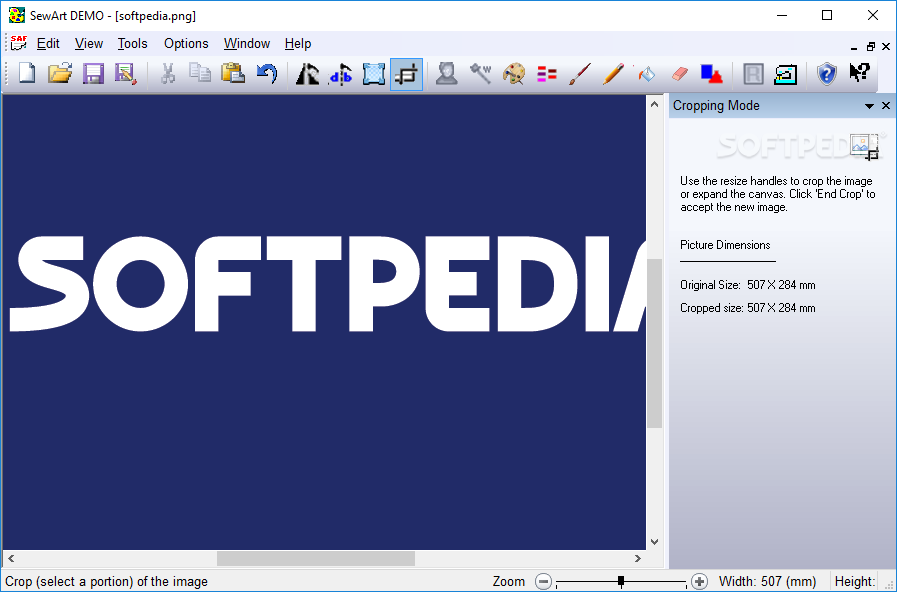This screenshot has width=897, height=592.
Task: Click 'Original Size: 507 X 284 mm' text
Action: pyautogui.click(x=748, y=285)
